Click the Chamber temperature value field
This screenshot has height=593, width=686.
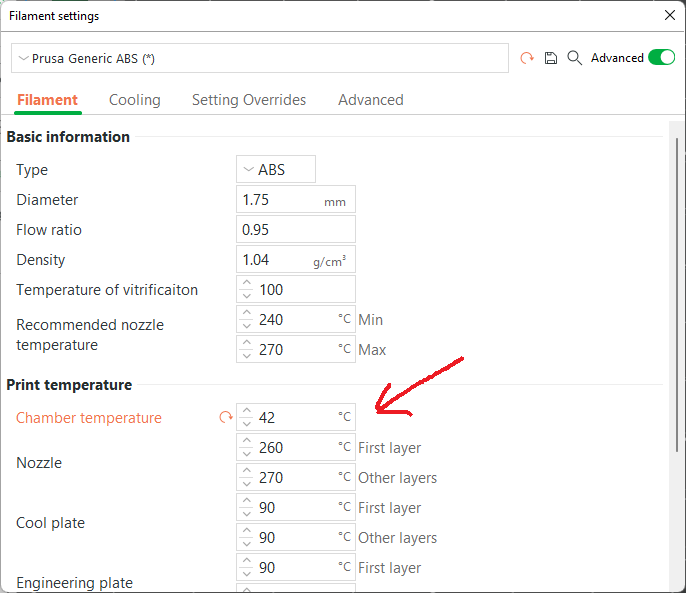coord(295,418)
